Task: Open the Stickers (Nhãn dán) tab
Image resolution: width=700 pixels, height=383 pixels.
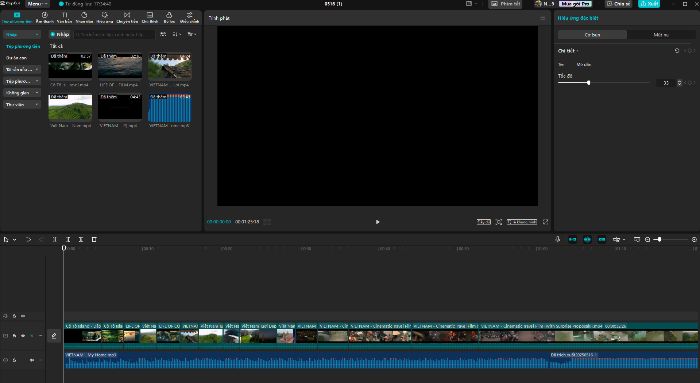Action: tap(84, 17)
